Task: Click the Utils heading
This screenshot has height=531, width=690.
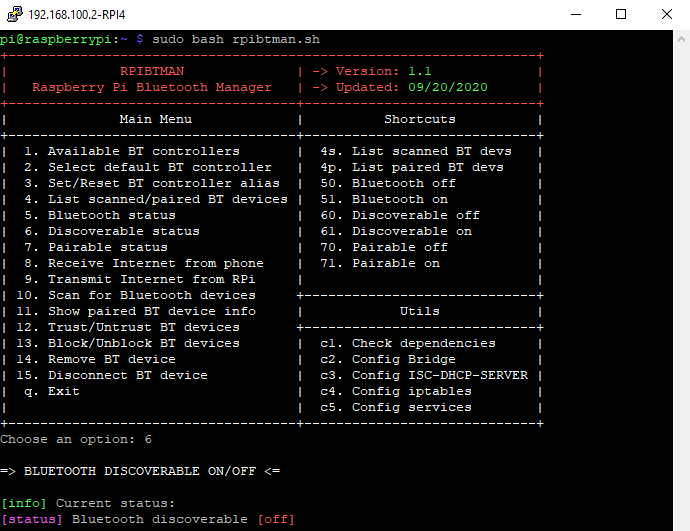Action: [x=420, y=311]
